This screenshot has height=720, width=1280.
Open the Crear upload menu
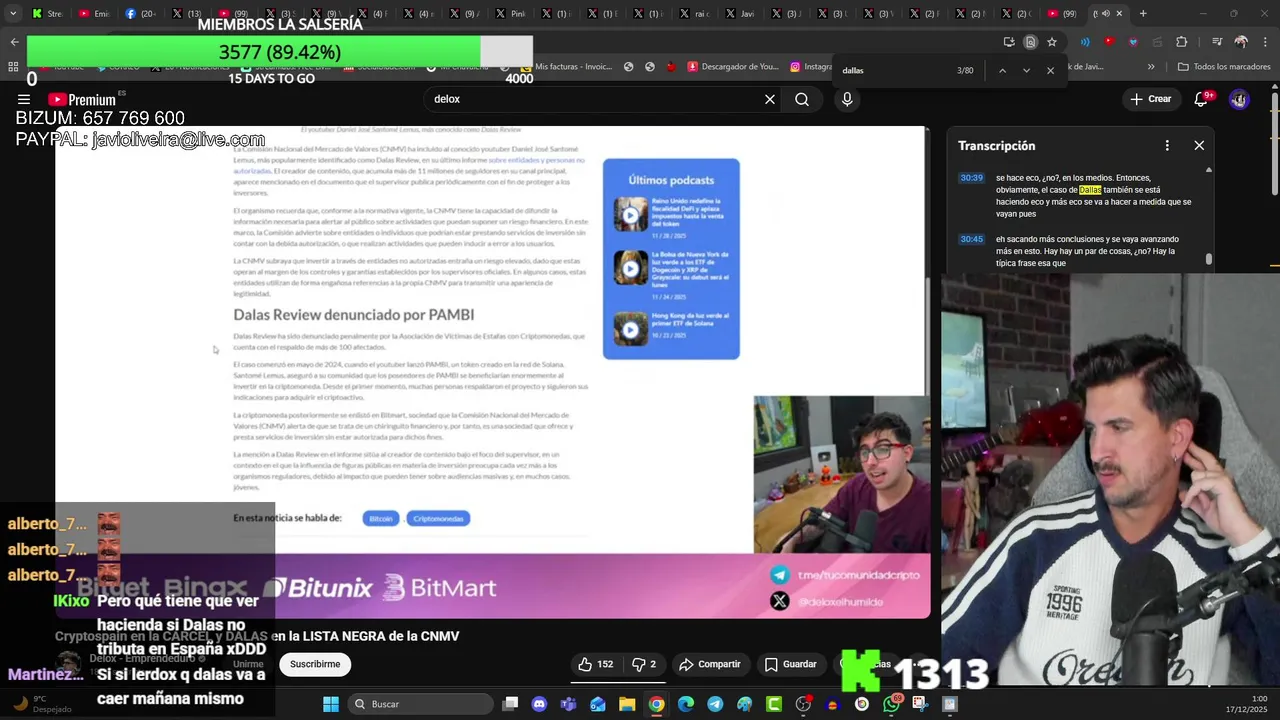pyautogui.click(x=1150, y=99)
